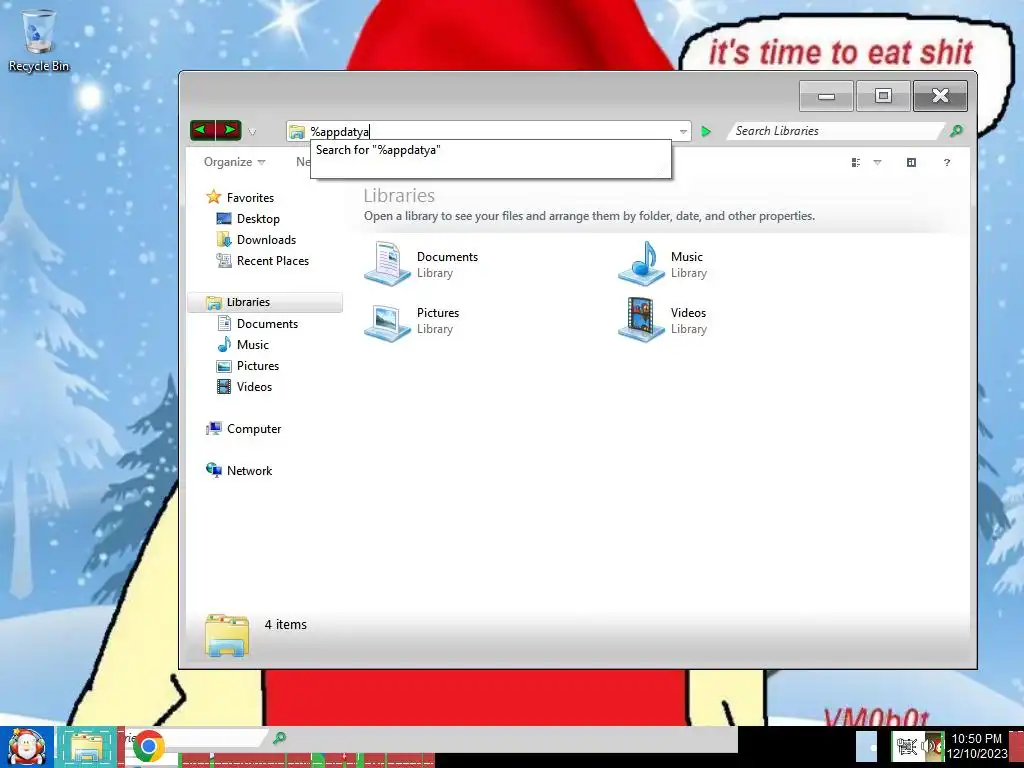Click the Downloads folder icon in the sidebar
The width and height of the screenshot is (1024, 768).
tap(223, 239)
